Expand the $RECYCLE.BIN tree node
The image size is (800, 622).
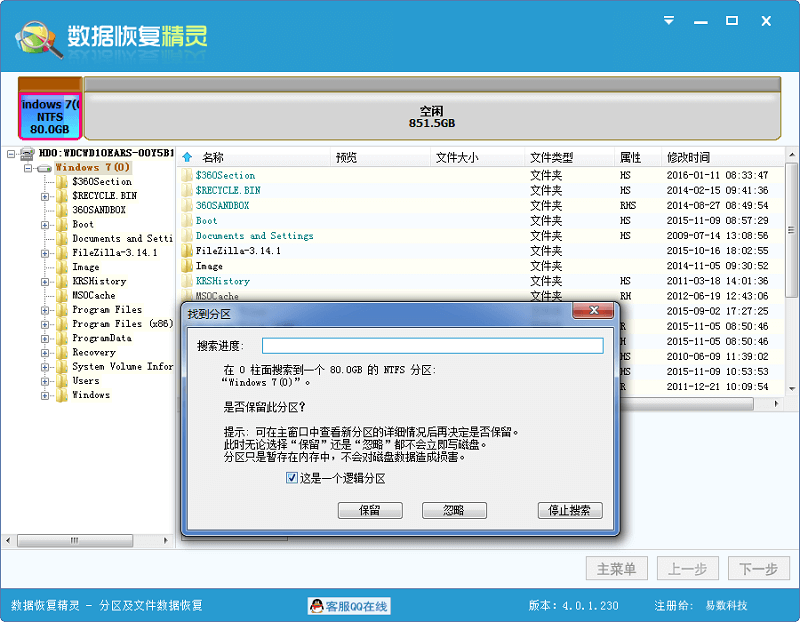(x=45, y=196)
